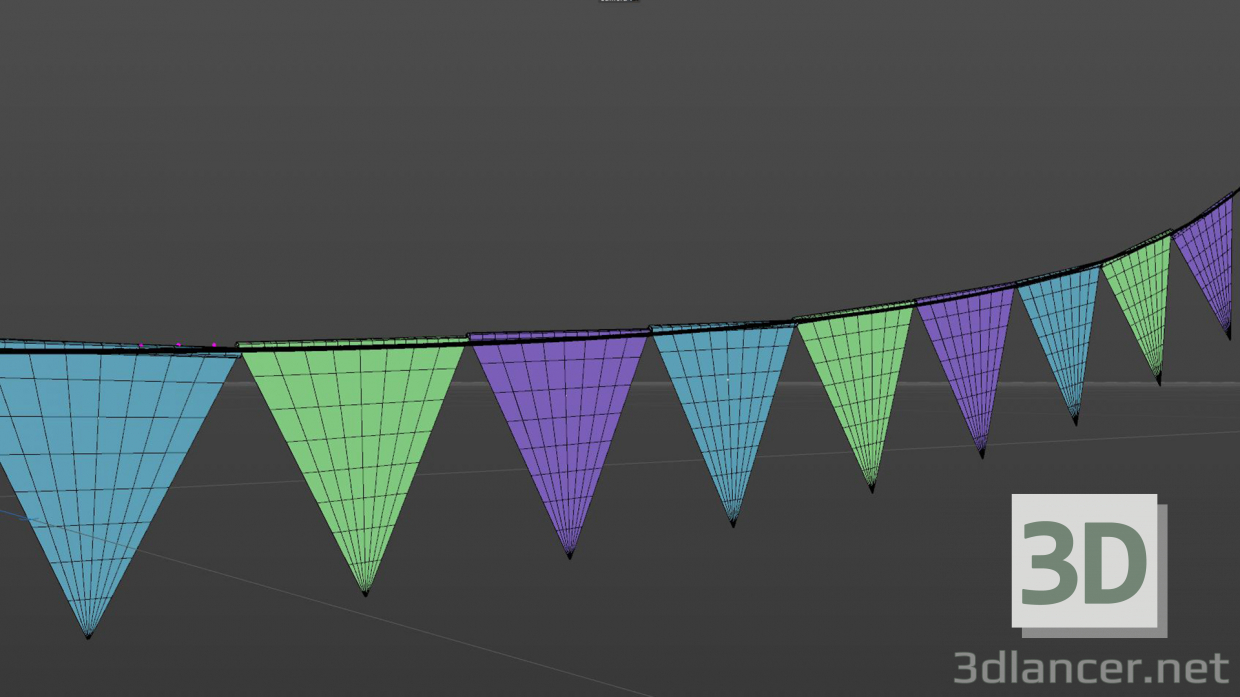The width and height of the screenshot is (1240, 697).
Task: Select the rightmost purple flag at screen edge
Action: click(x=1210, y=250)
